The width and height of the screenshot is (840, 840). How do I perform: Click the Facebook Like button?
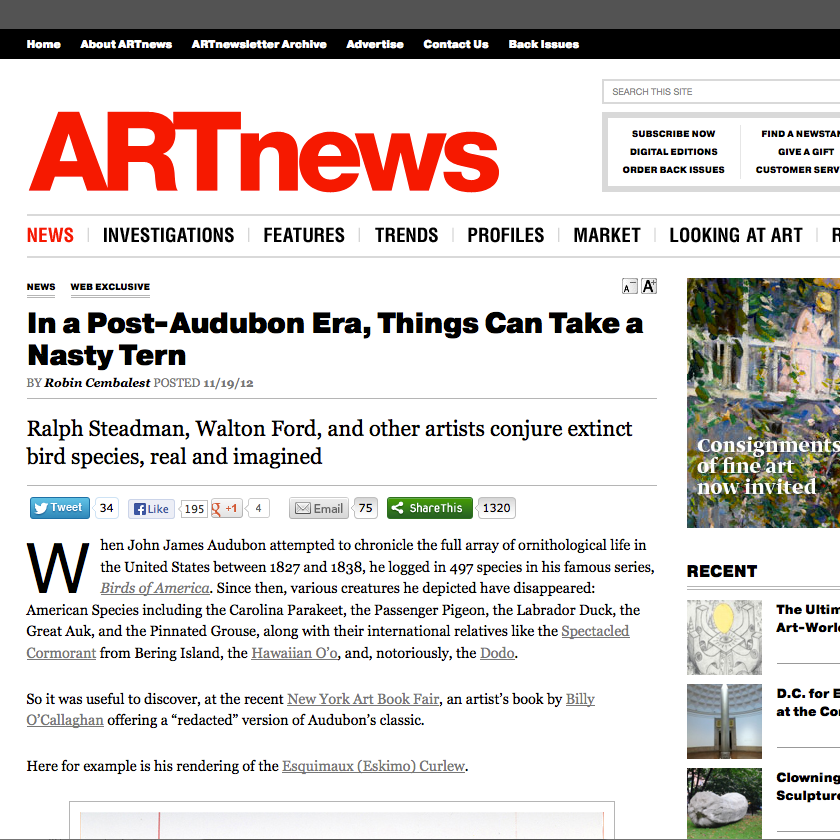point(151,508)
